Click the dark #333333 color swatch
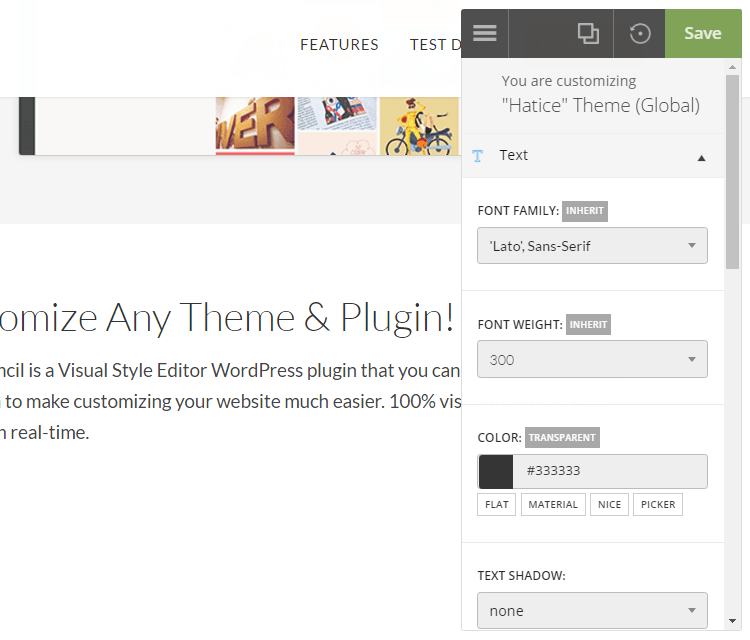 (x=496, y=472)
